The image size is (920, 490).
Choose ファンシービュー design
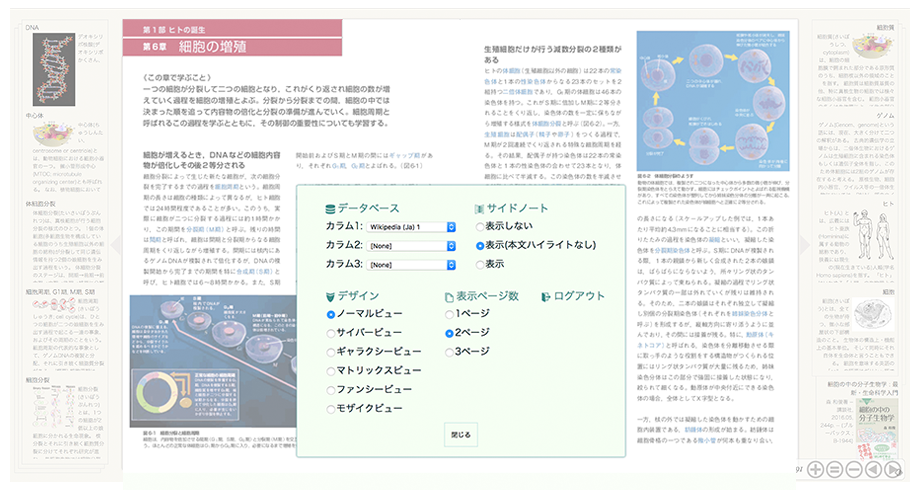[x=331, y=390]
